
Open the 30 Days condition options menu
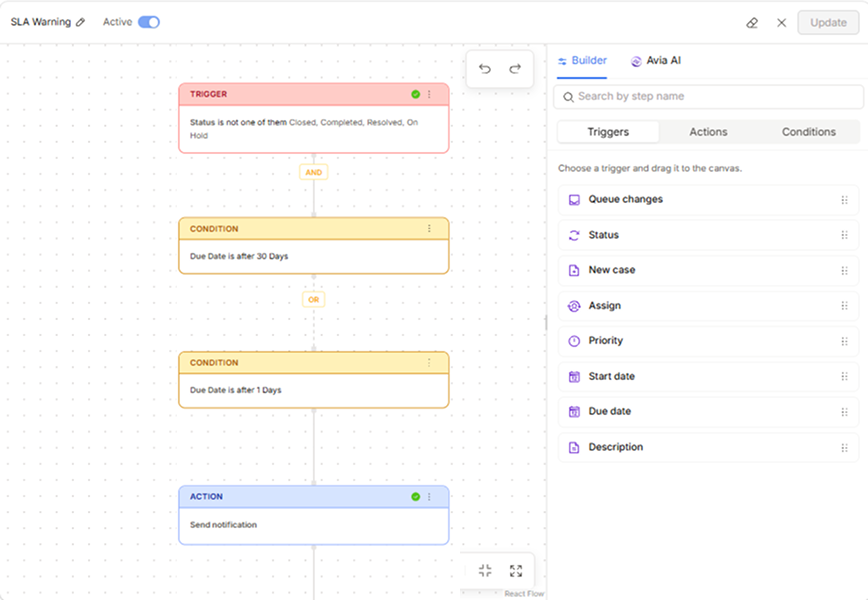429,229
